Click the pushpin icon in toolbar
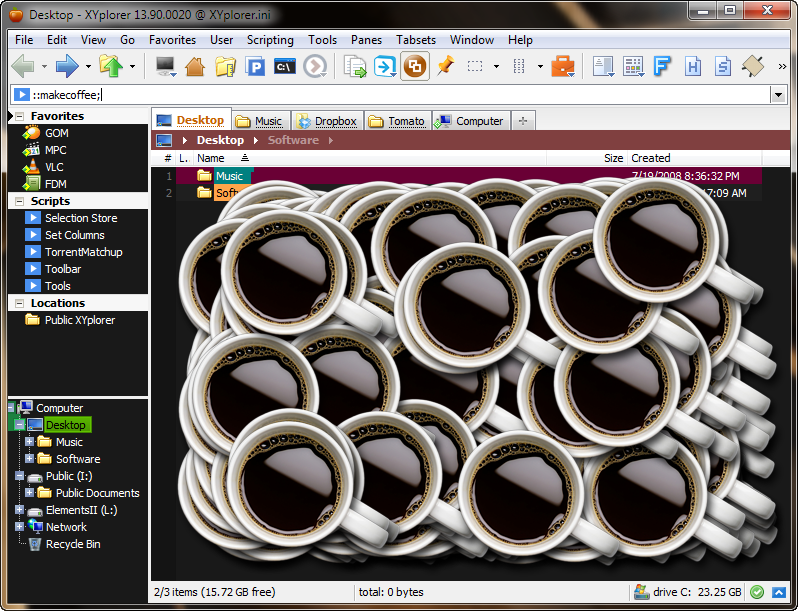 click(445, 67)
